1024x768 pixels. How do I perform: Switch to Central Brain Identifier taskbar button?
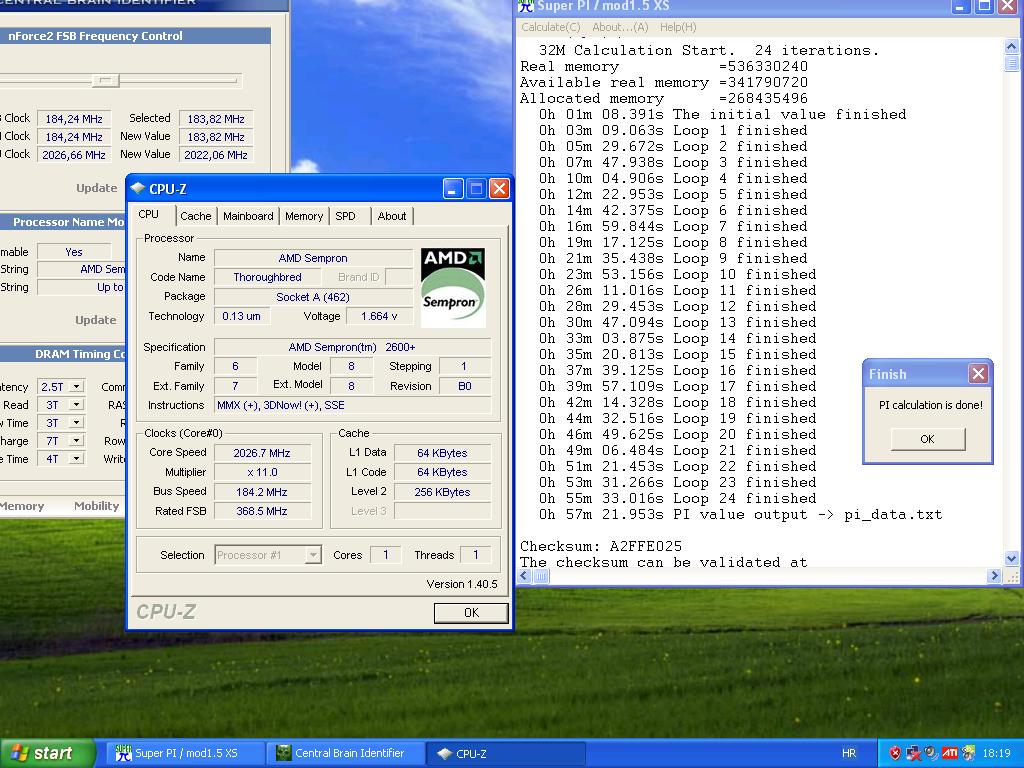click(x=344, y=753)
